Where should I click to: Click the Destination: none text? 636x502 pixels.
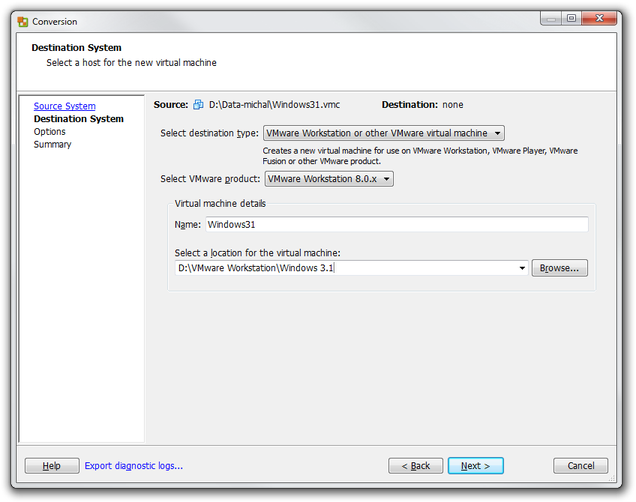[x=422, y=105]
